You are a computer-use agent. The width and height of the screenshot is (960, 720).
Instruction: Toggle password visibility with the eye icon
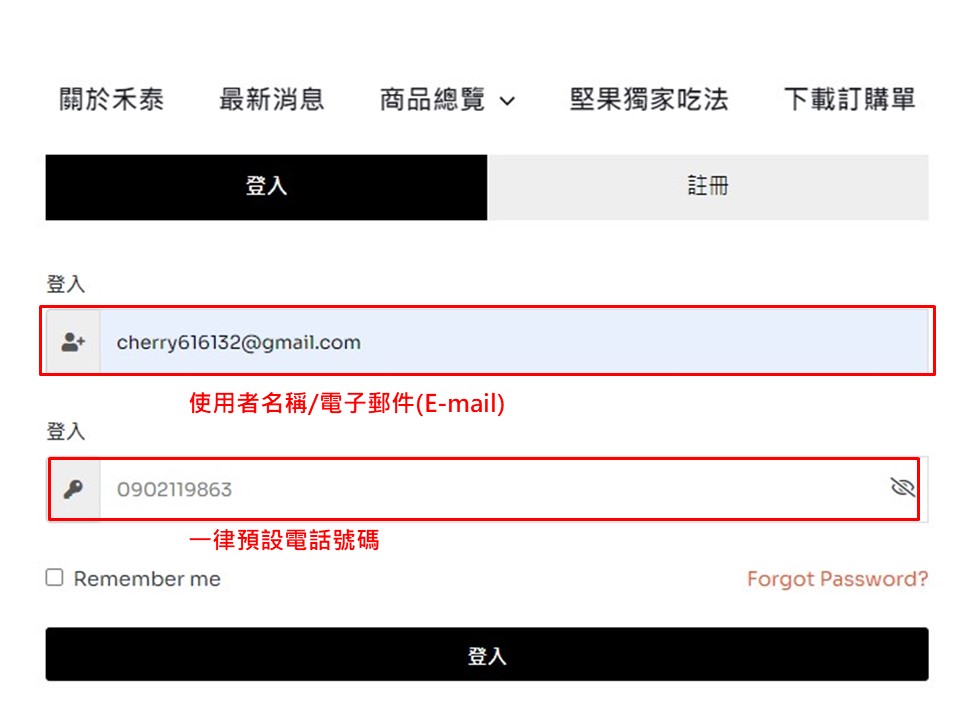click(x=903, y=488)
